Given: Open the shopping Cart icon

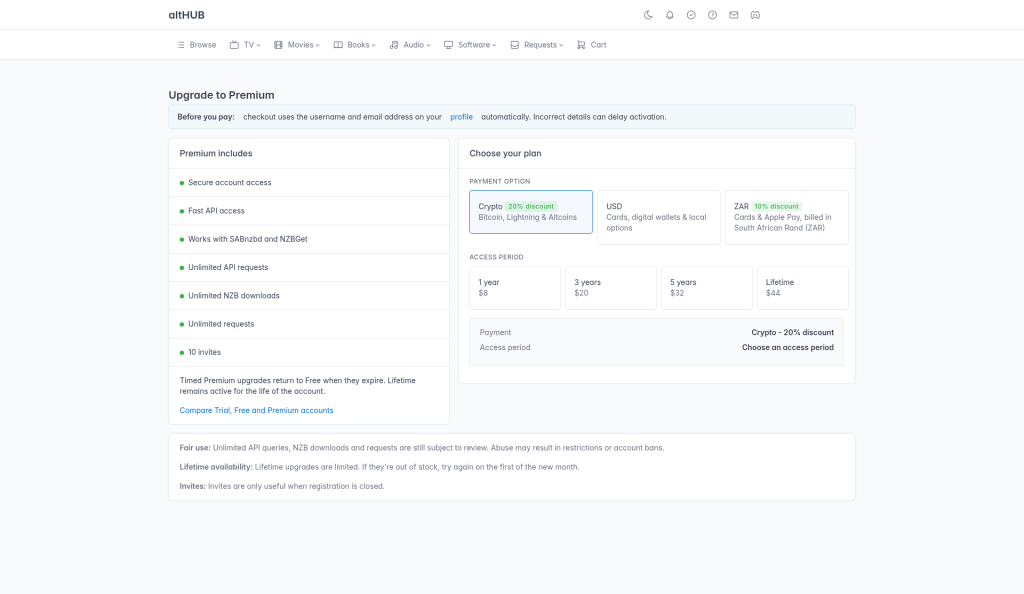Looking at the screenshot, I should 581,45.
